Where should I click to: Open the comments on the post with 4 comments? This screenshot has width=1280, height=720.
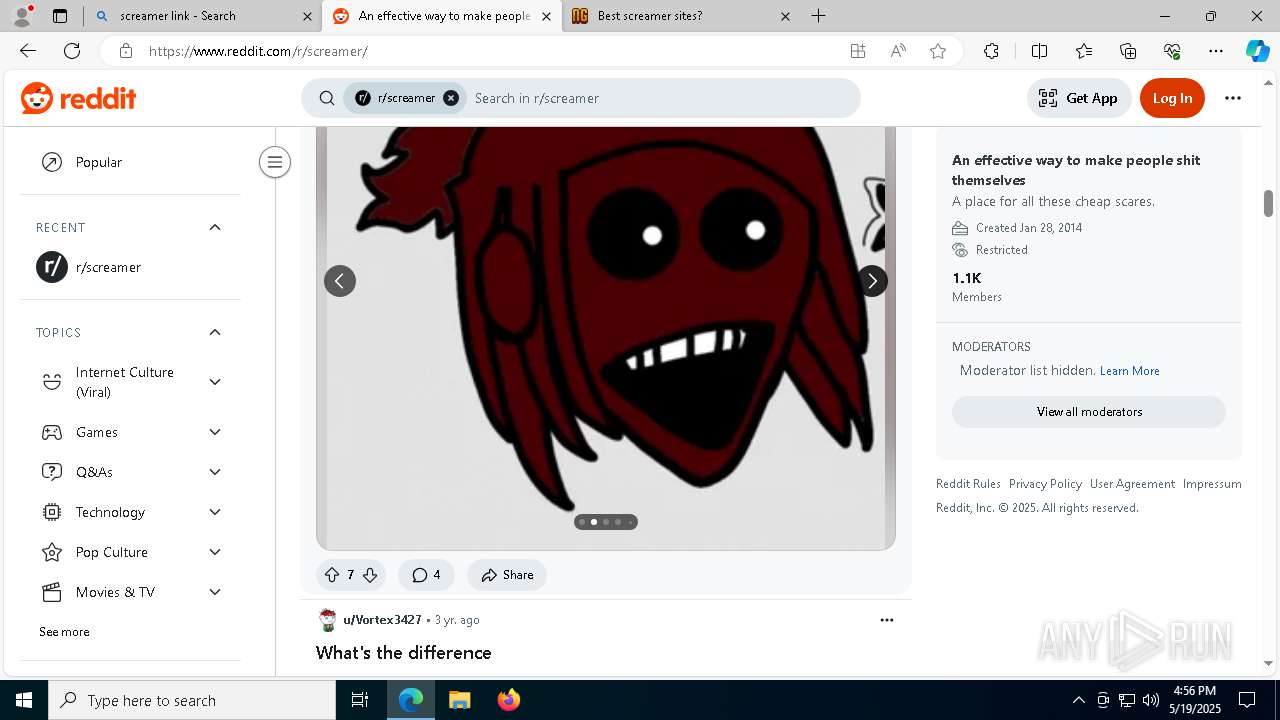[x=426, y=575]
